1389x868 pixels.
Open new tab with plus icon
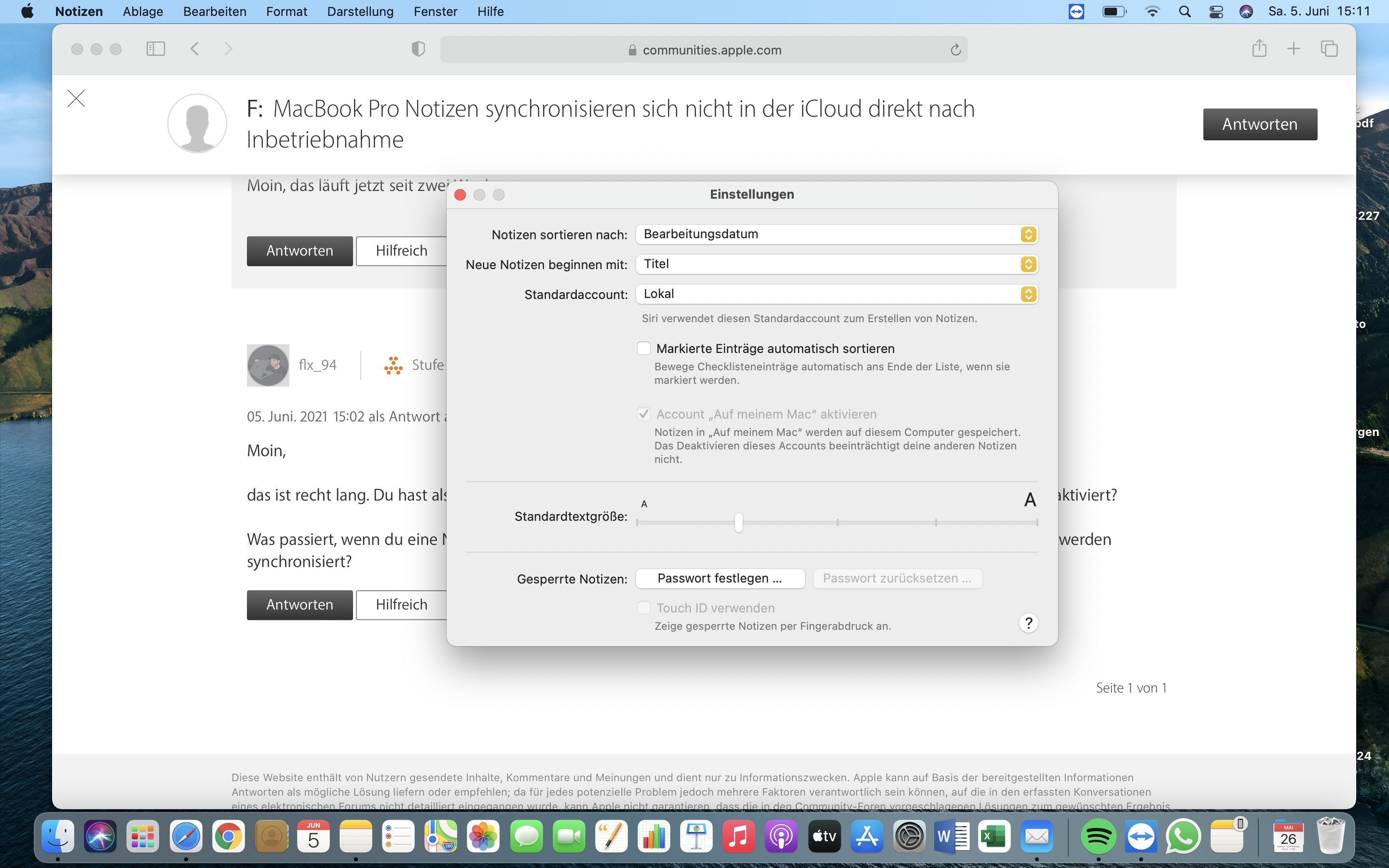pos(1293,49)
